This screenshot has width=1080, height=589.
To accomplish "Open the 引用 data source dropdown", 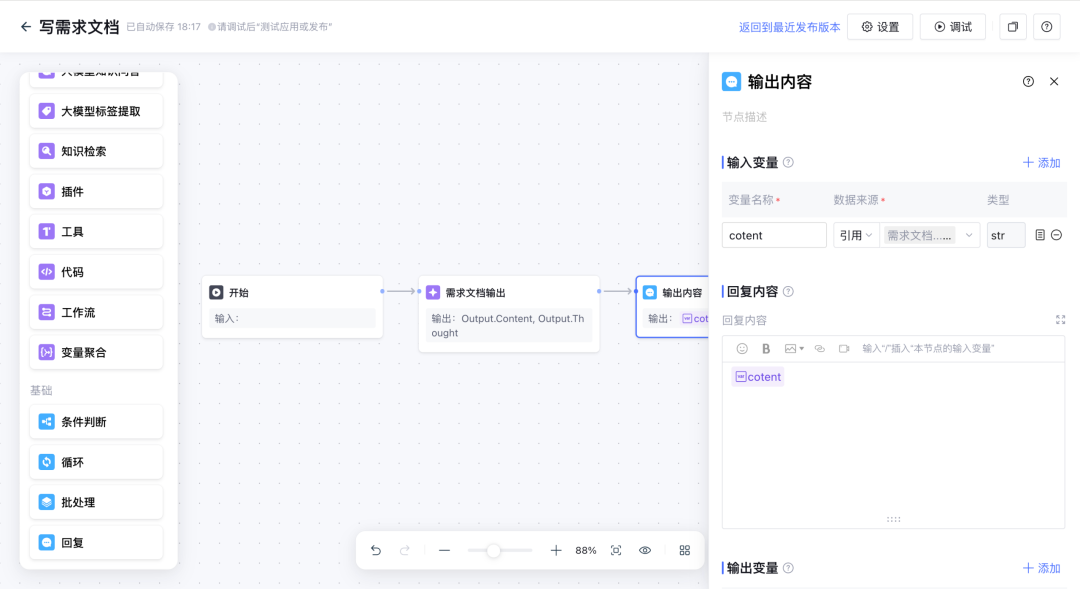I will (x=856, y=234).
